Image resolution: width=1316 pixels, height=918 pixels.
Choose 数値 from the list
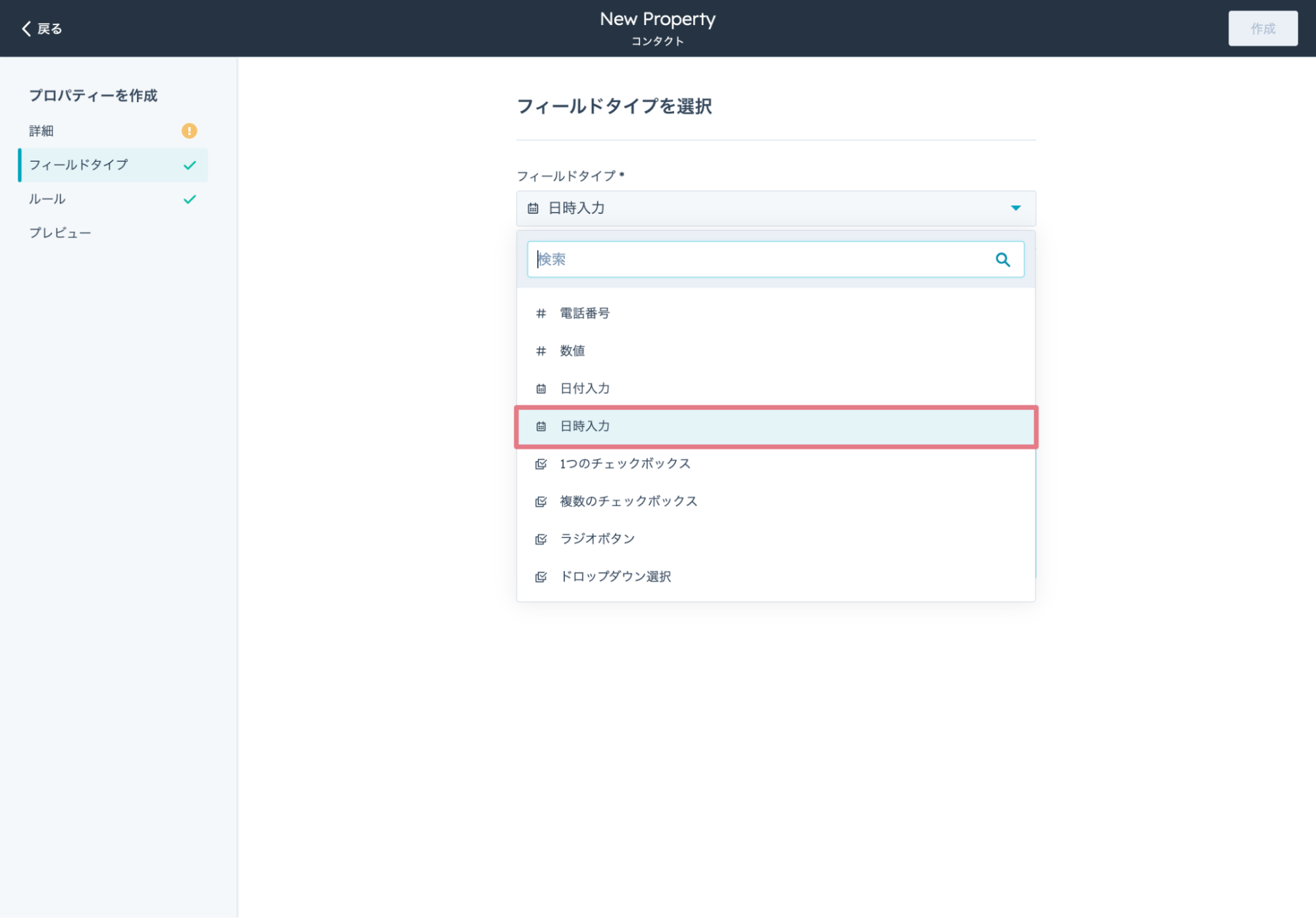click(x=776, y=351)
